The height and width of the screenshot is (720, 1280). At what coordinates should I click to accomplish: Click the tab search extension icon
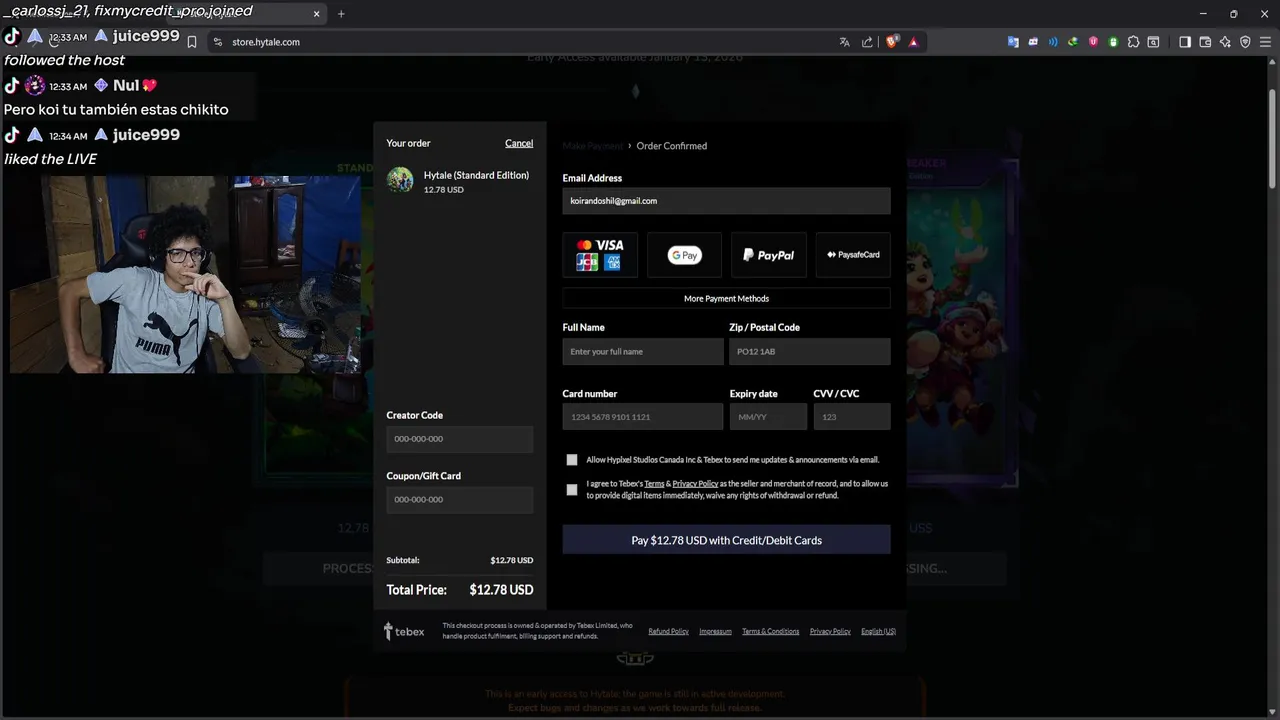[1153, 42]
